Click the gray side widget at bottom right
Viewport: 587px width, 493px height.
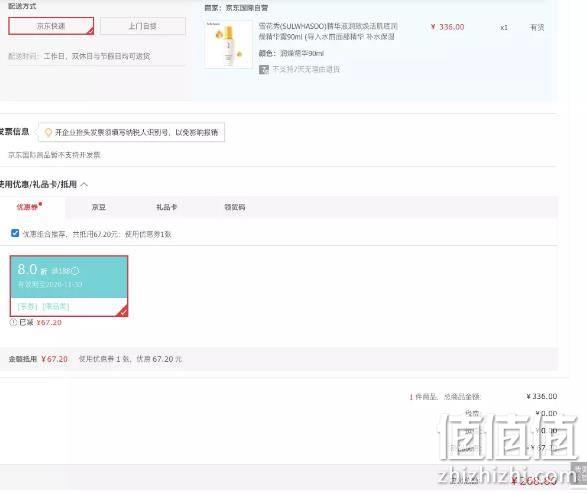tap(579, 473)
